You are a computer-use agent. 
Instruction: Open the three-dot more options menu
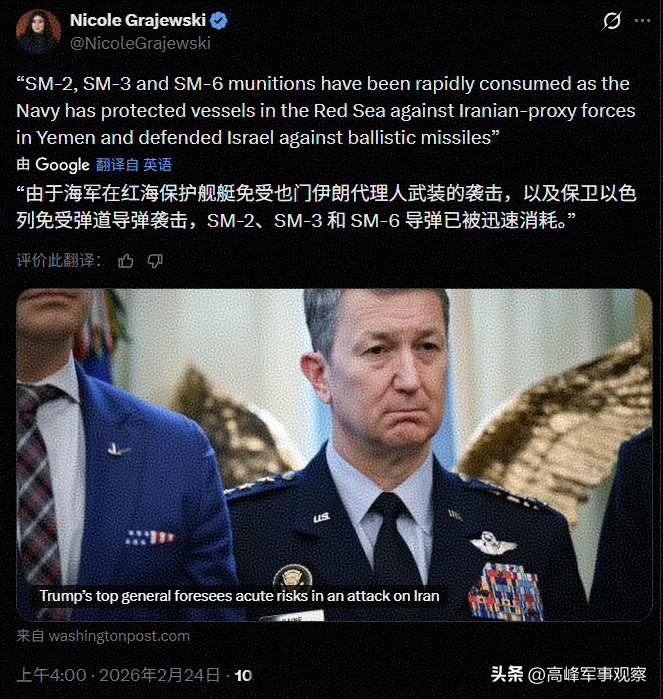point(642,21)
